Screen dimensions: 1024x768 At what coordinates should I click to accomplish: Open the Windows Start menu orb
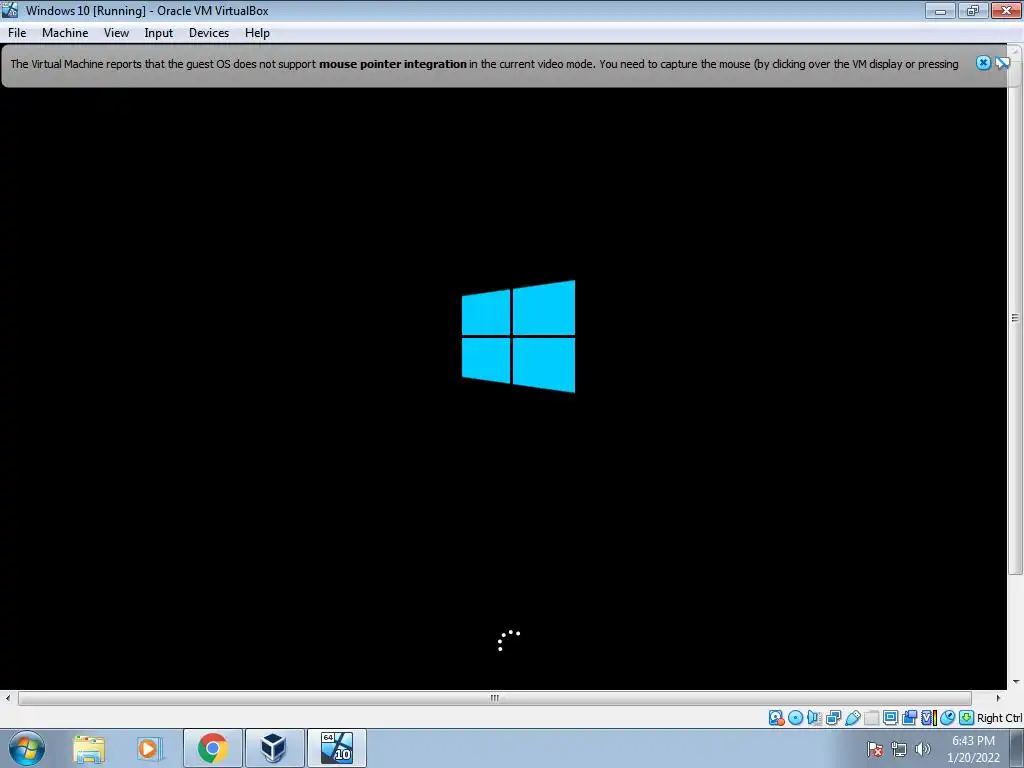coord(27,748)
